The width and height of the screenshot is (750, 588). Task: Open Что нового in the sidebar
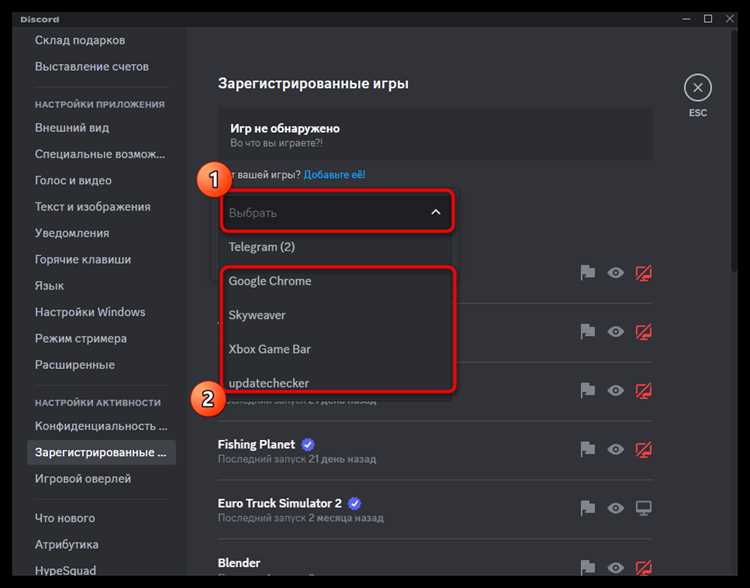point(65,518)
